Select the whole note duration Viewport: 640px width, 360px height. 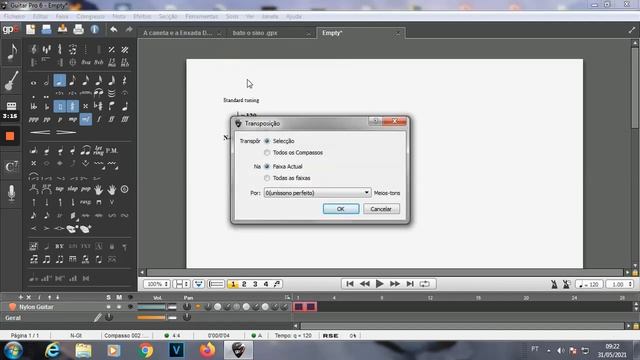pyautogui.click(x=33, y=82)
